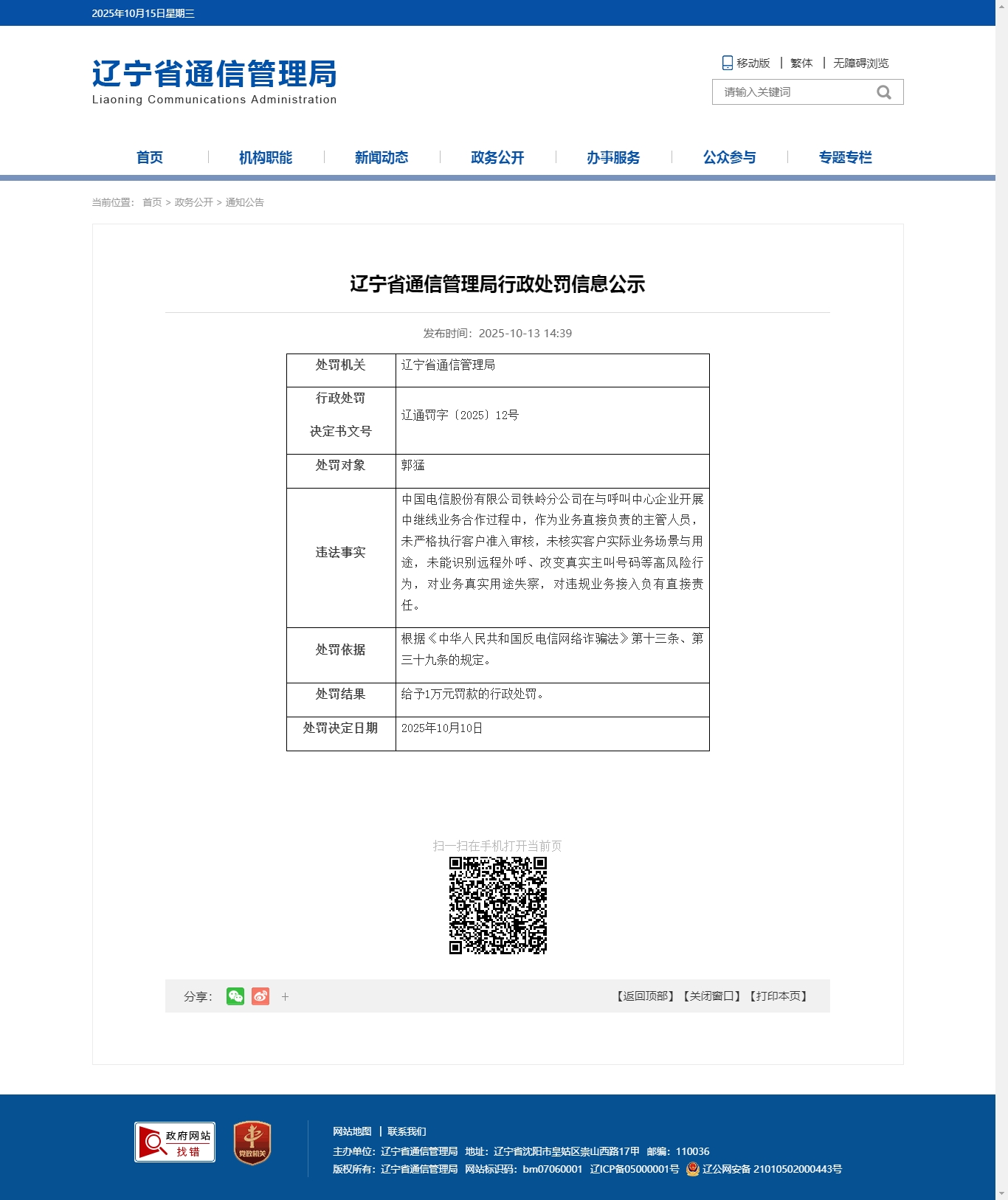Viewport: 1008px width, 1200px height.
Task: Click footer text 网站标识码: bm07060001
Action: 523,1169
